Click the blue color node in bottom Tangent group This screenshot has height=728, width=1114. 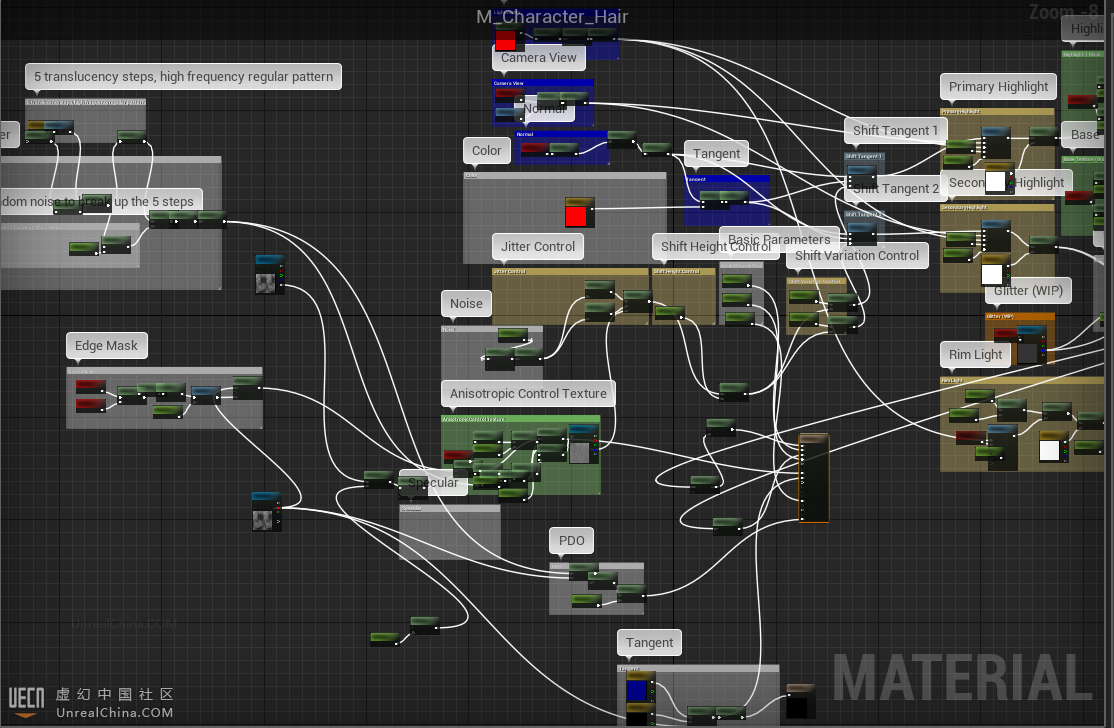coord(637,690)
